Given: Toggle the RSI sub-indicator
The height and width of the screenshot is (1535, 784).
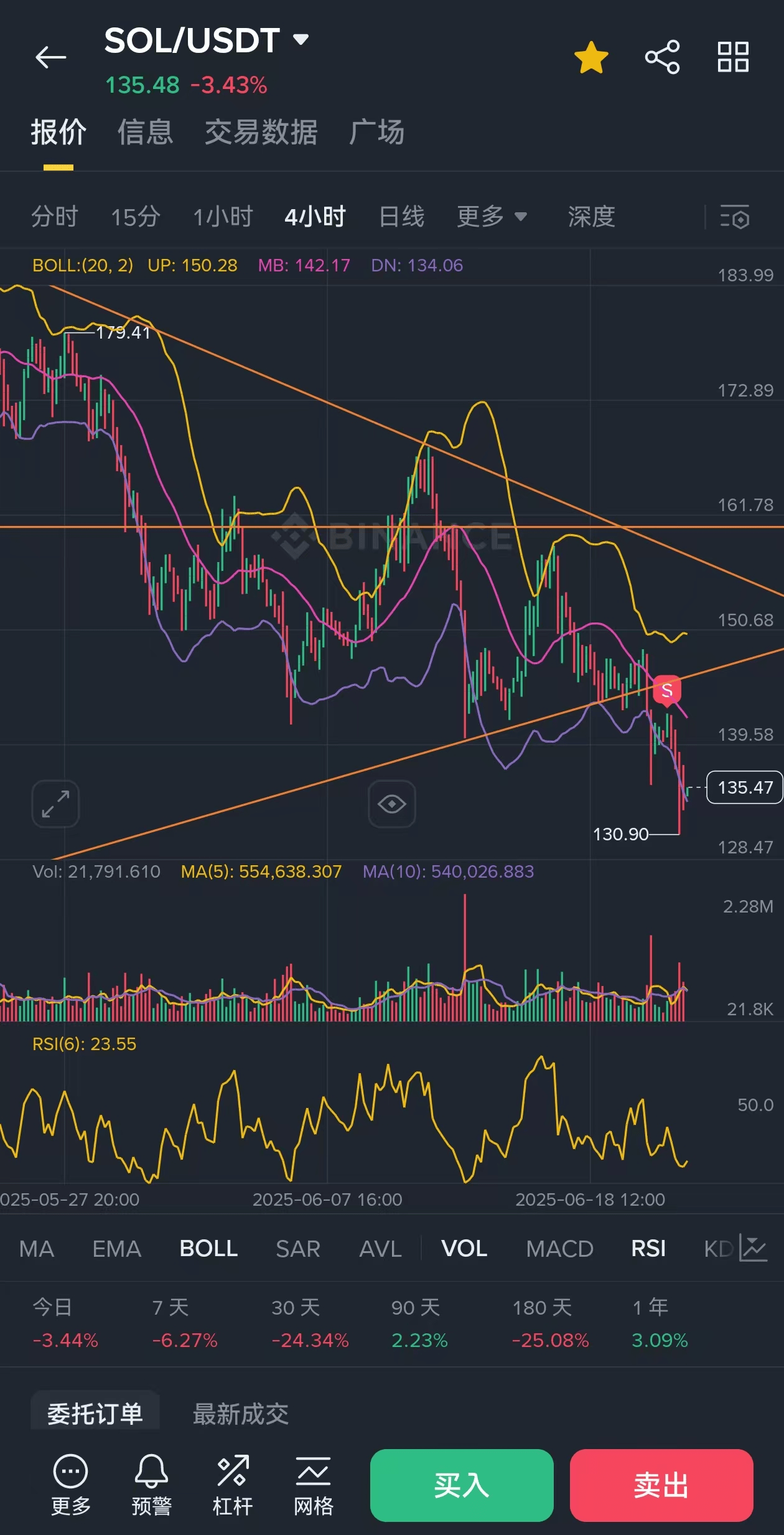Looking at the screenshot, I should tap(648, 1248).
